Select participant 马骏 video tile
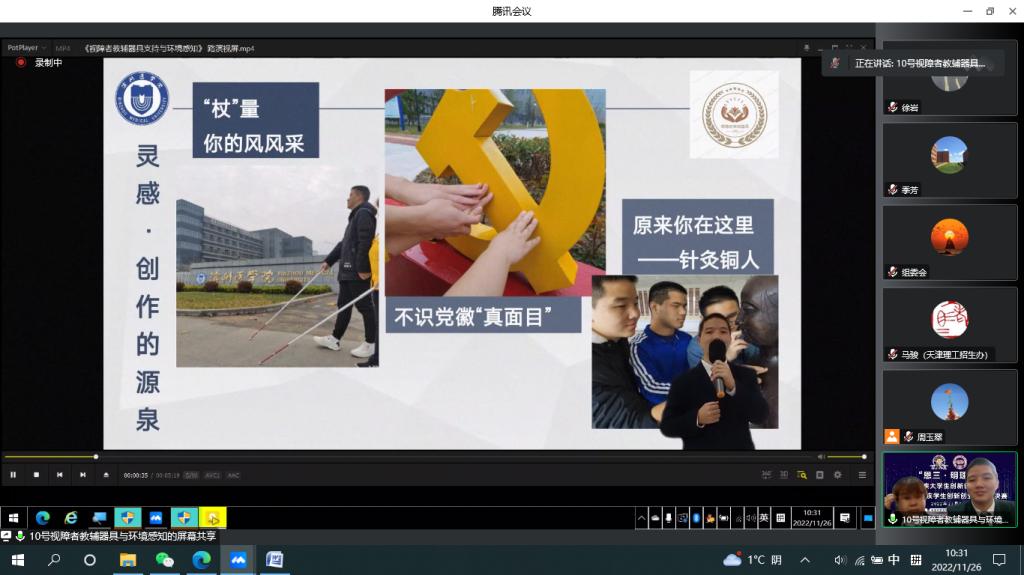Screen dimensions: 1024x575 coord(949,326)
